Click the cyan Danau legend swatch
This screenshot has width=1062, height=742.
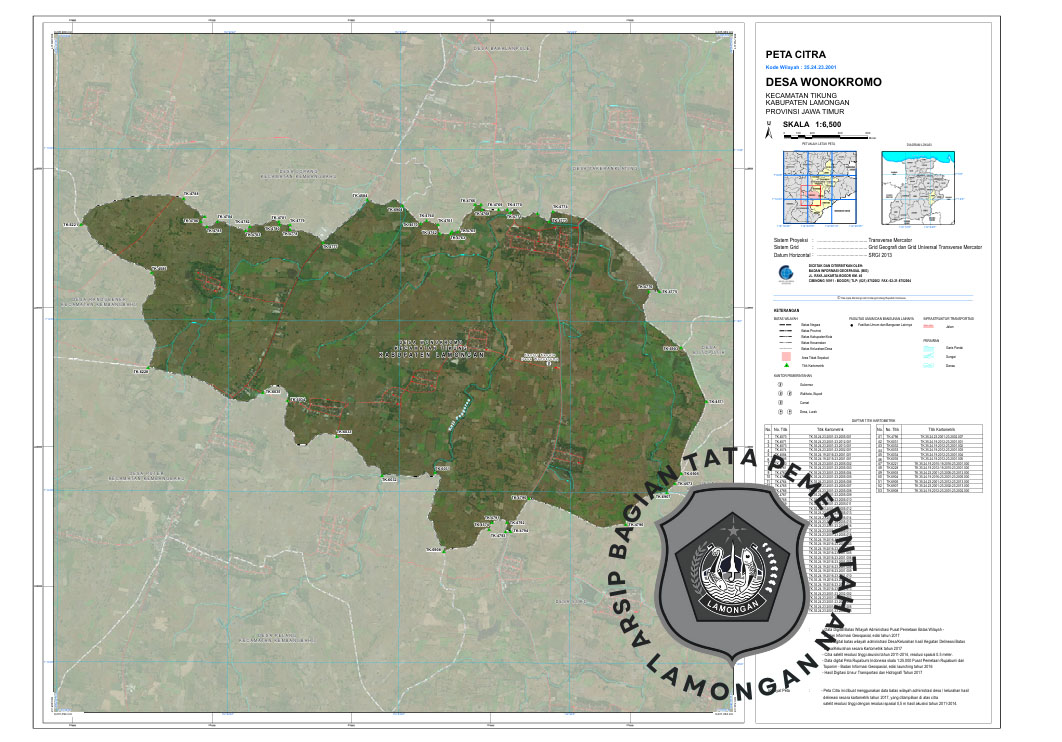[927, 366]
